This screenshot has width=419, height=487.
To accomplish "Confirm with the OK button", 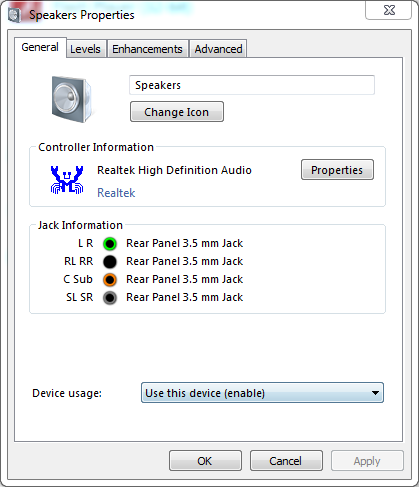I will 205,461.
